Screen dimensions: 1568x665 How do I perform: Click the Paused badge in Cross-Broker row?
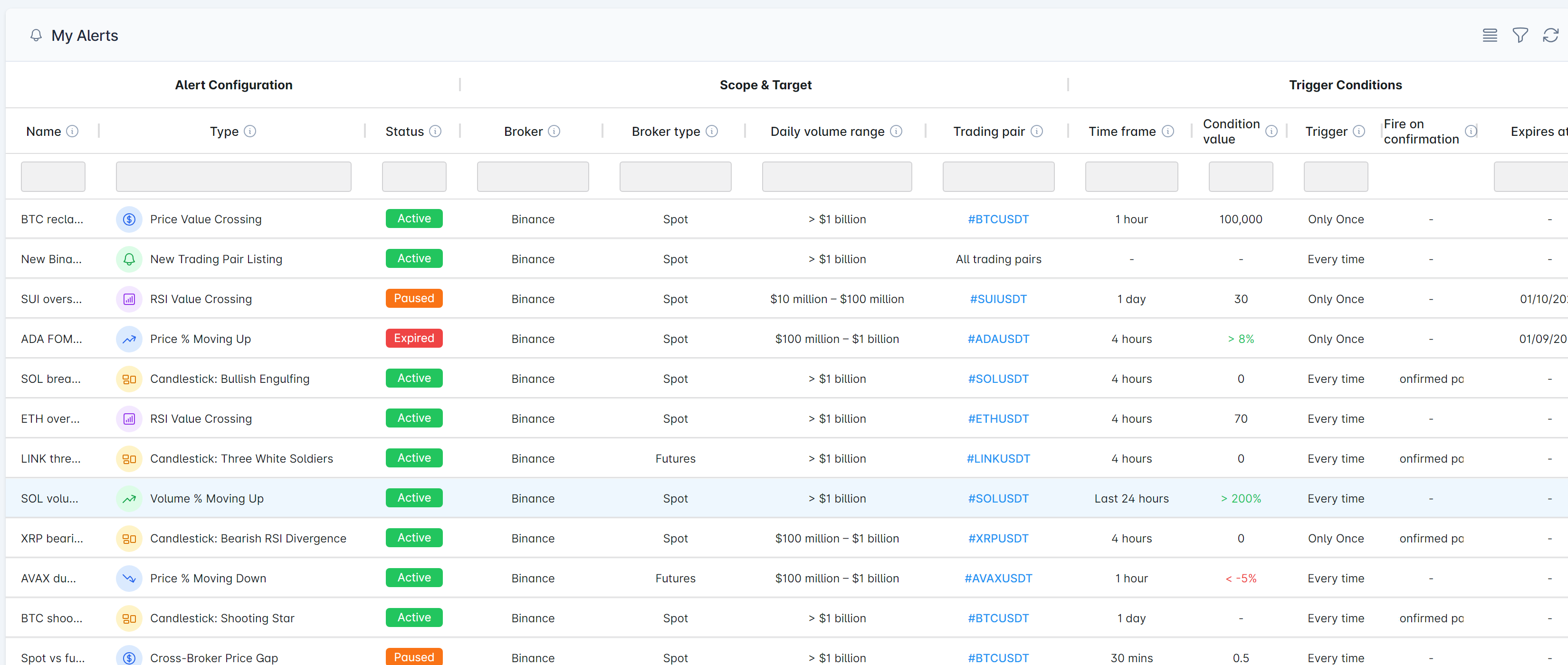tap(414, 657)
